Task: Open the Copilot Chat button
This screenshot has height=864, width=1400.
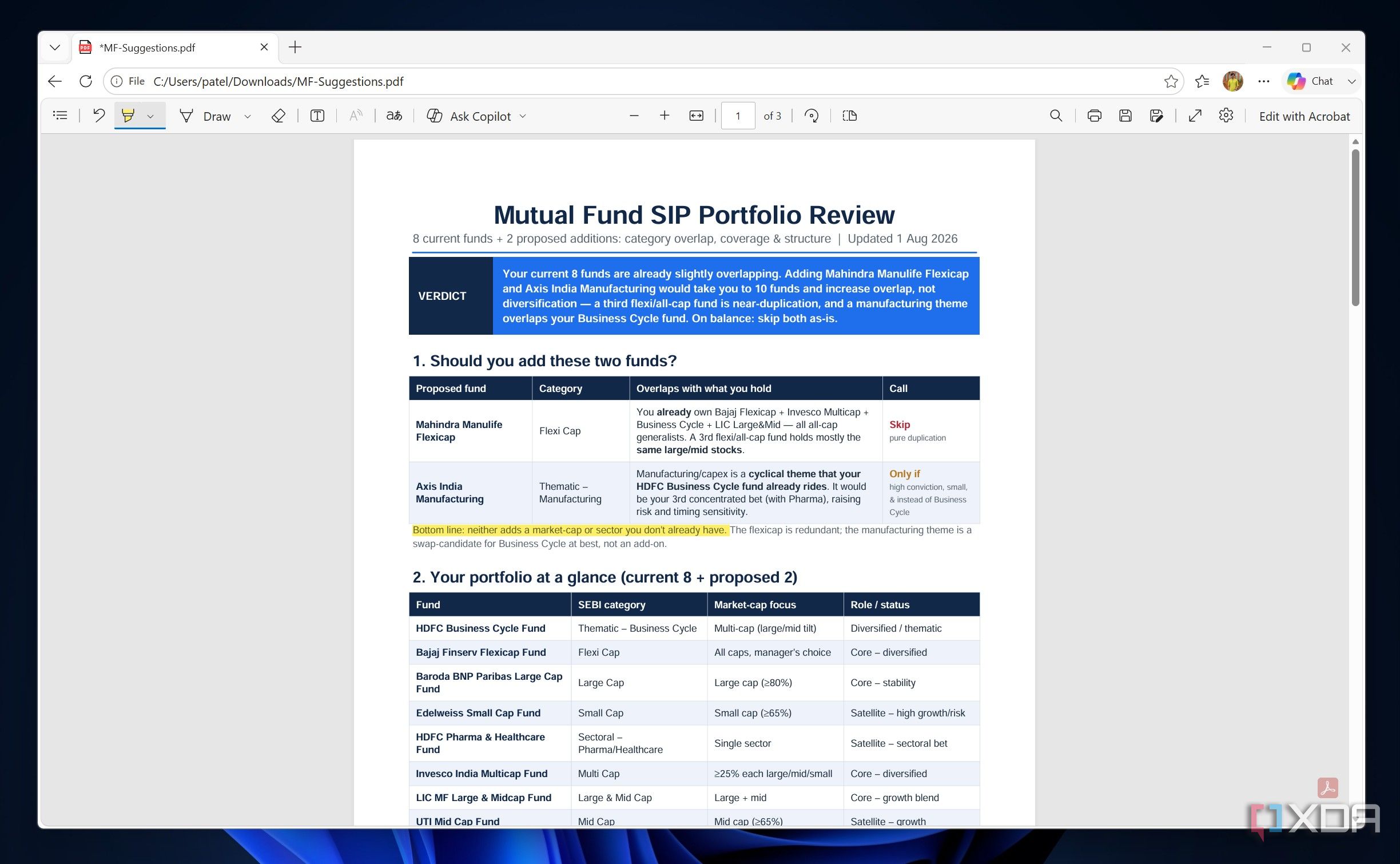Action: pos(1310,81)
